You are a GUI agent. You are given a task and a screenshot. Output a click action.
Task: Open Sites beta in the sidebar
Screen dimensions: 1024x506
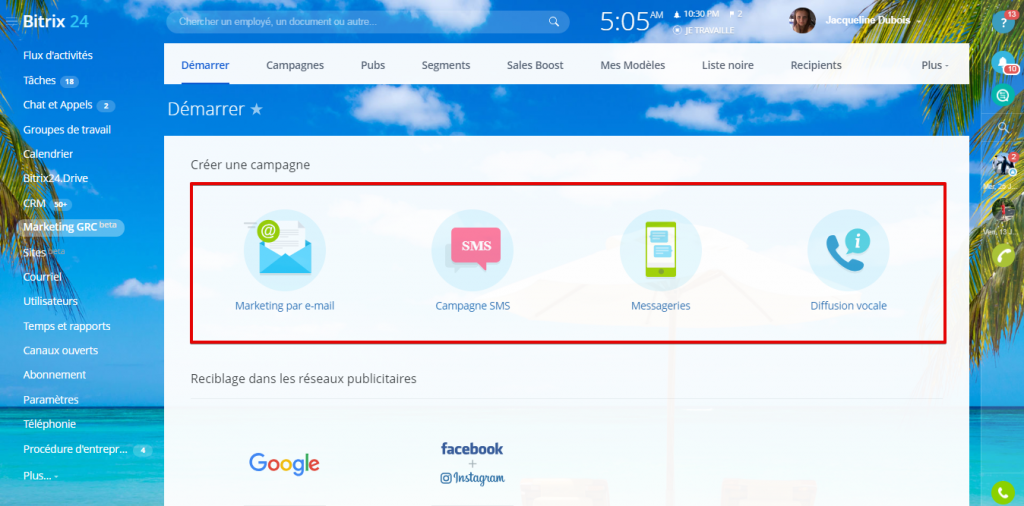click(x=44, y=252)
